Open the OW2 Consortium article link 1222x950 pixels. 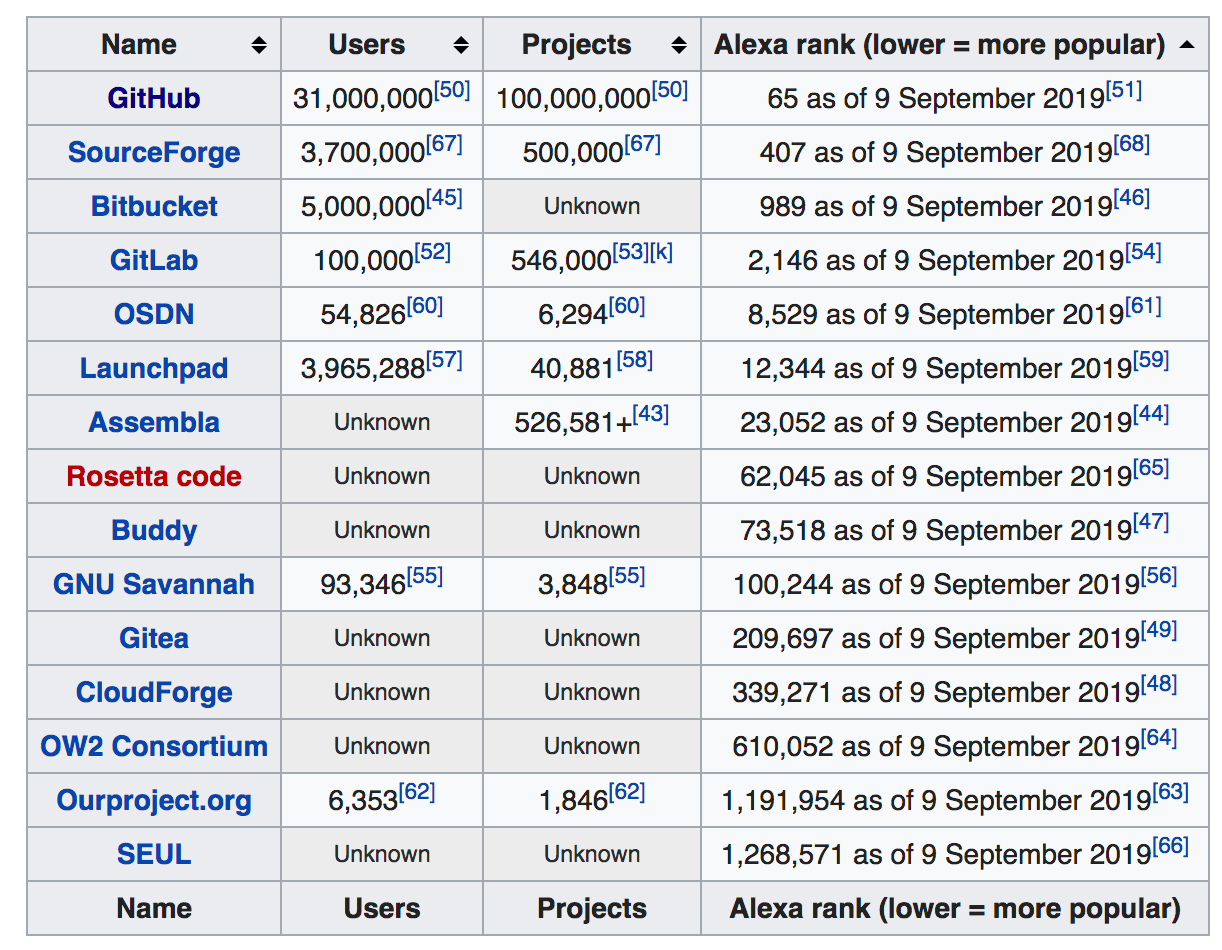154,746
